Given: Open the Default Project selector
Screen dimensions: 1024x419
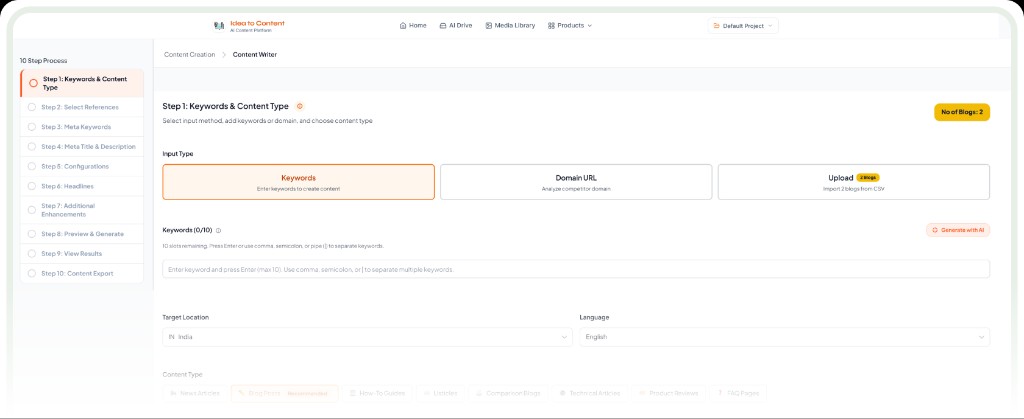Looking at the screenshot, I should point(743,26).
